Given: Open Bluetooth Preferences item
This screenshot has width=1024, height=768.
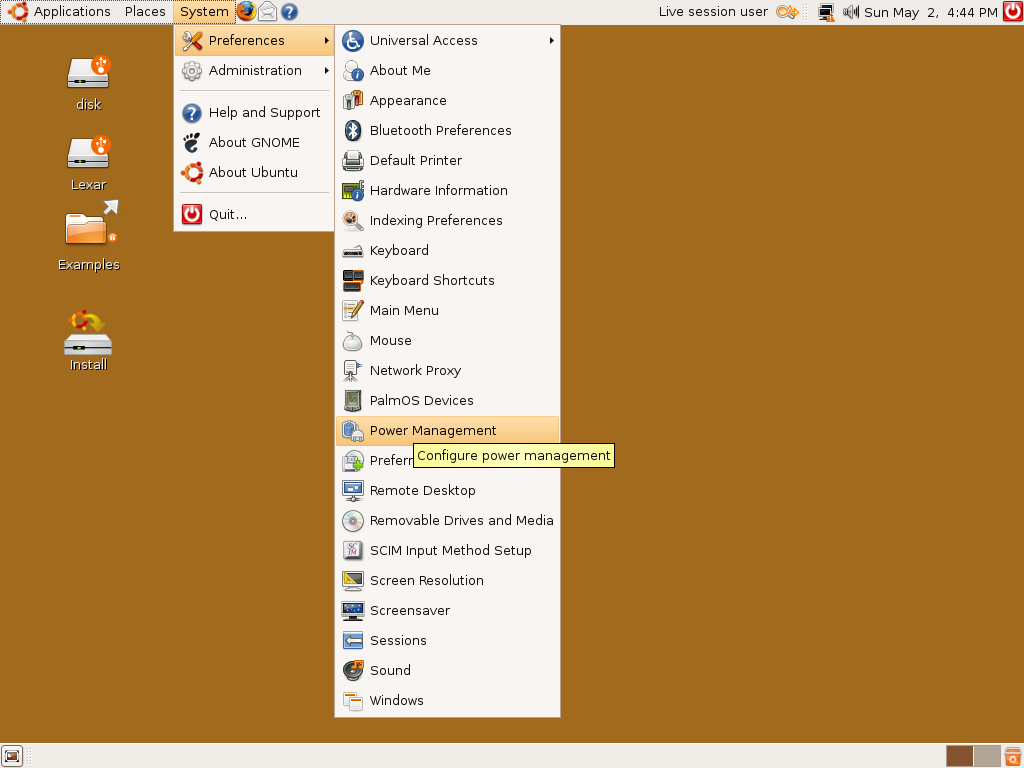Looking at the screenshot, I should click(x=448, y=131).
